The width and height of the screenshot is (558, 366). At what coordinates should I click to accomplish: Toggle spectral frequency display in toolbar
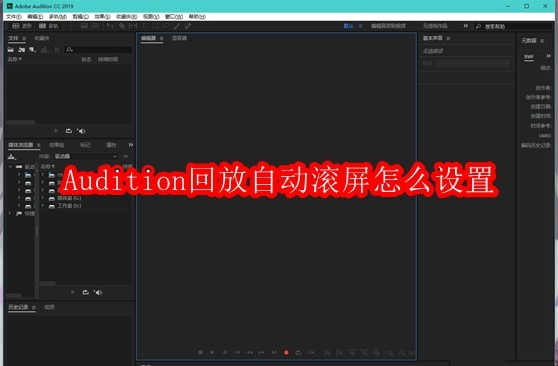pos(84,26)
